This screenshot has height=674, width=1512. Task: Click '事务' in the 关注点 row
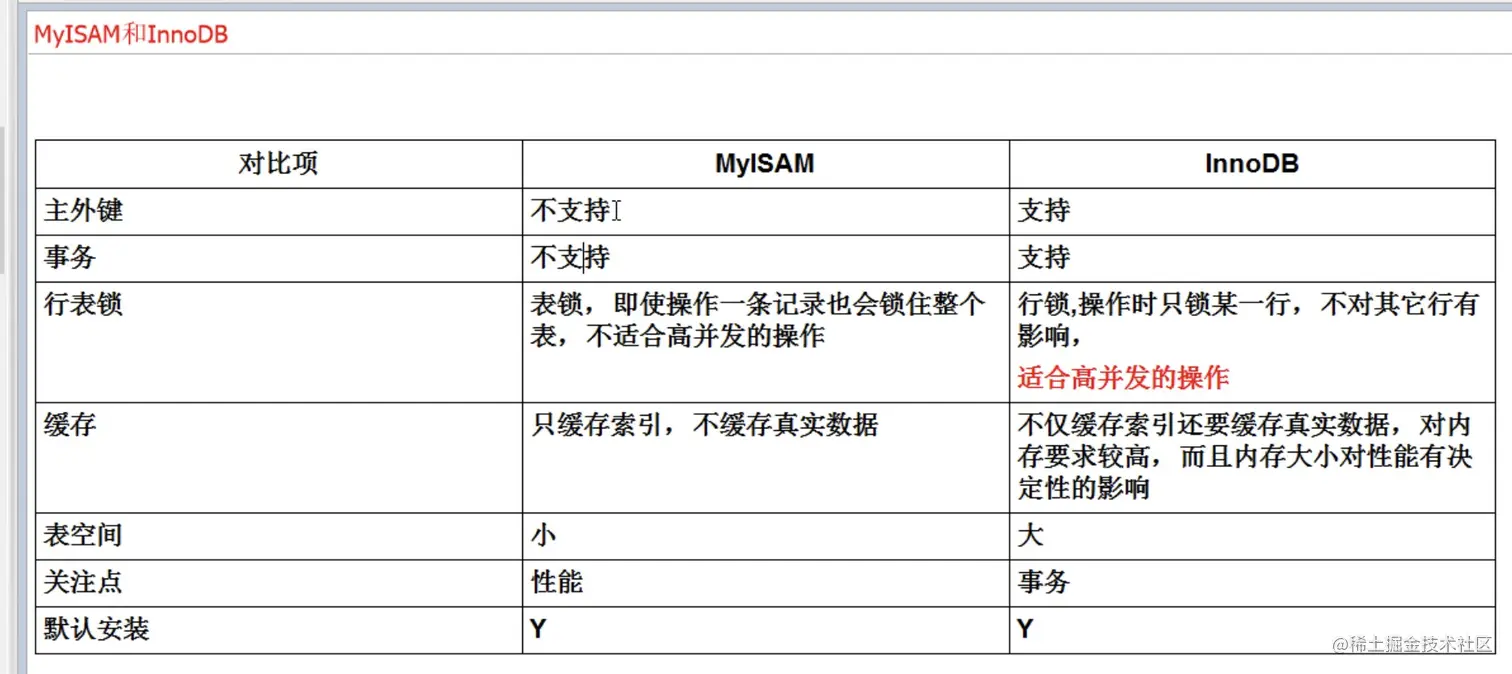1044,583
